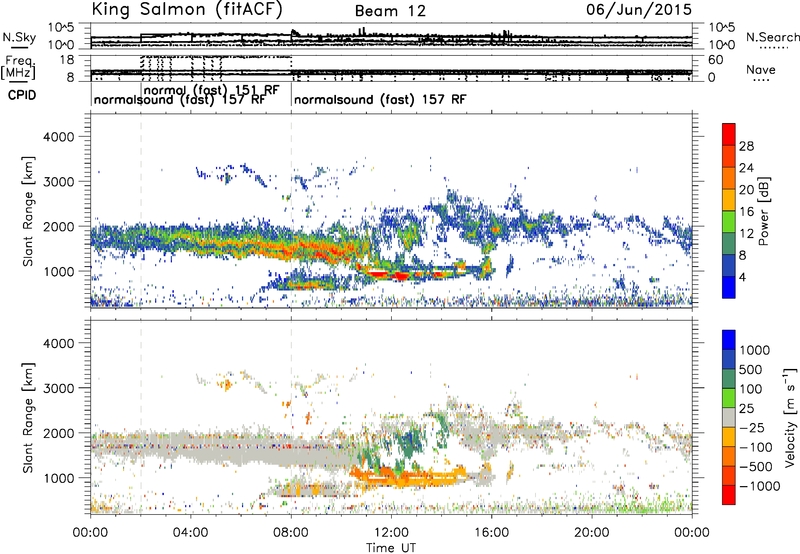Click the '−25' label on Velocity colorbar
Image resolution: width=800 pixels, height=554 pixels.
click(x=754, y=427)
